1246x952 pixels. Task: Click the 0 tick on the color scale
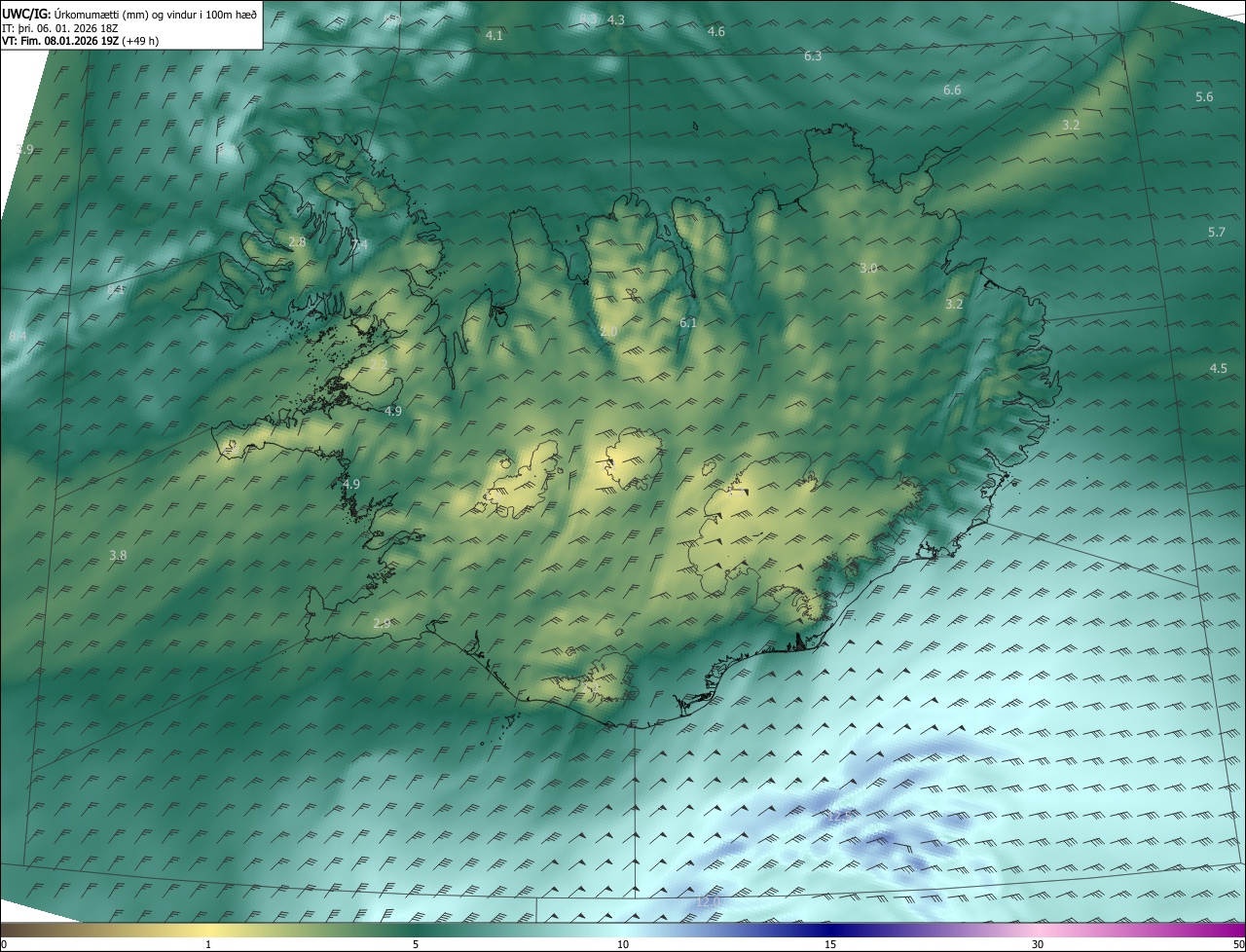click(3, 944)
